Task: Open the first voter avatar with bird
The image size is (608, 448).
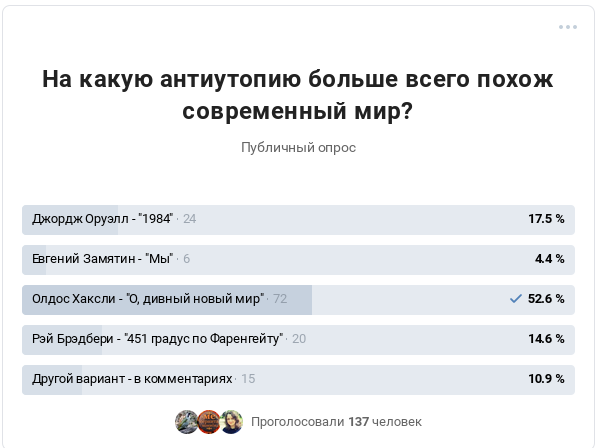Action: 187,422
